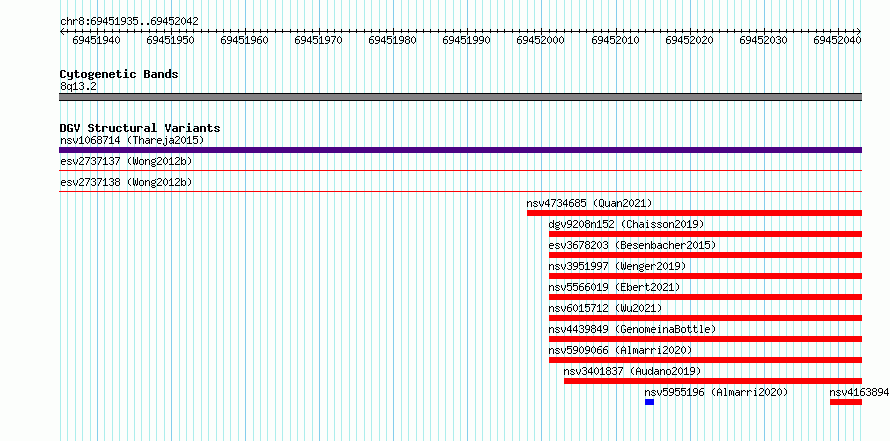This screenshot has width=890, height=441.
Task: Open nsv3951997 (Wenger2019) variant label
Action: 617,266
